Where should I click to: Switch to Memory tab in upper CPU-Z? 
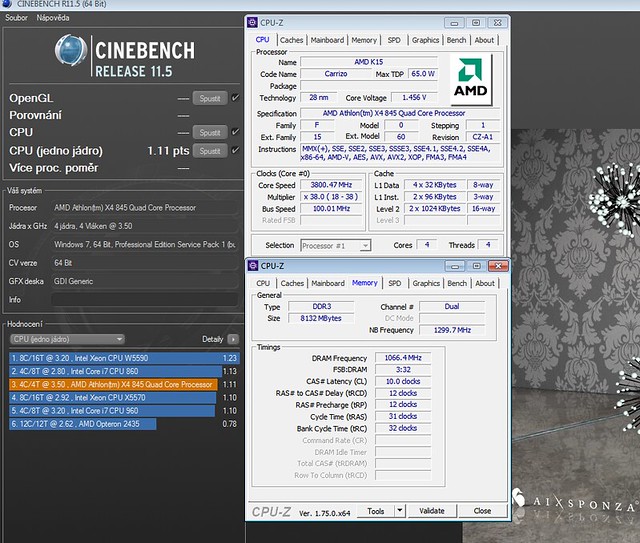(364, 40)
